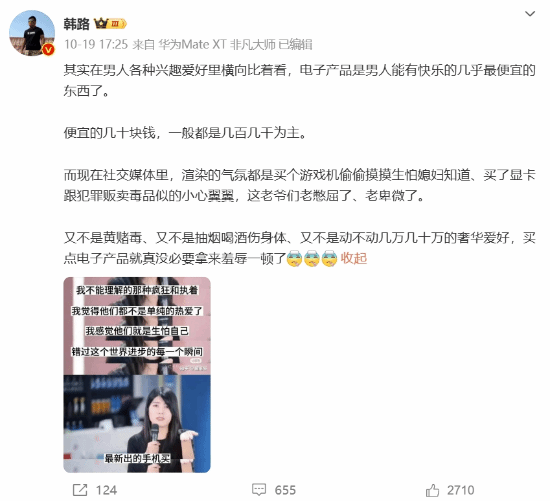Collapse post text via 收起

(x=354, y=258)
